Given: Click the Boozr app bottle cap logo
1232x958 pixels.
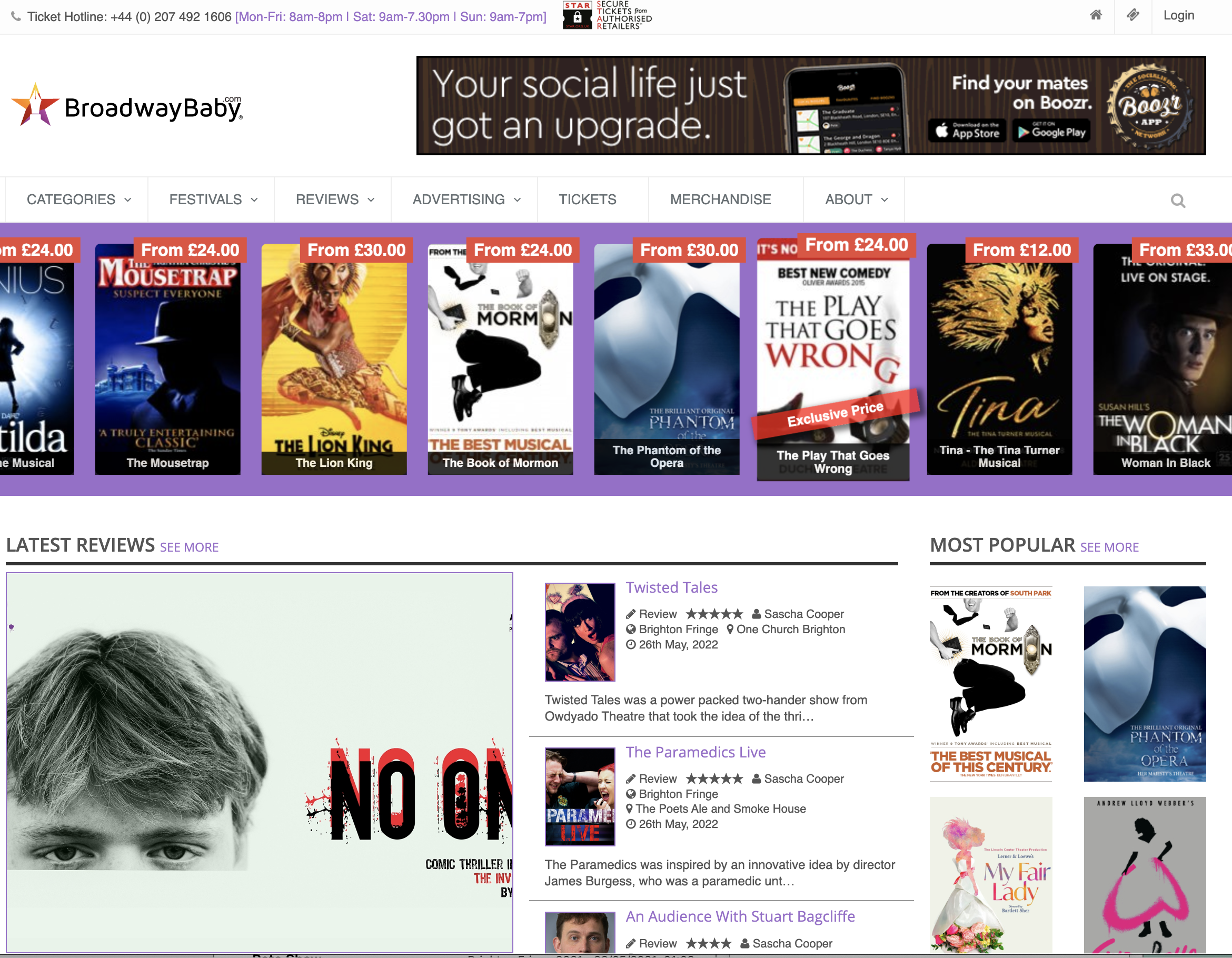Looking at the screenshot, I should [x=1151, y=105].
